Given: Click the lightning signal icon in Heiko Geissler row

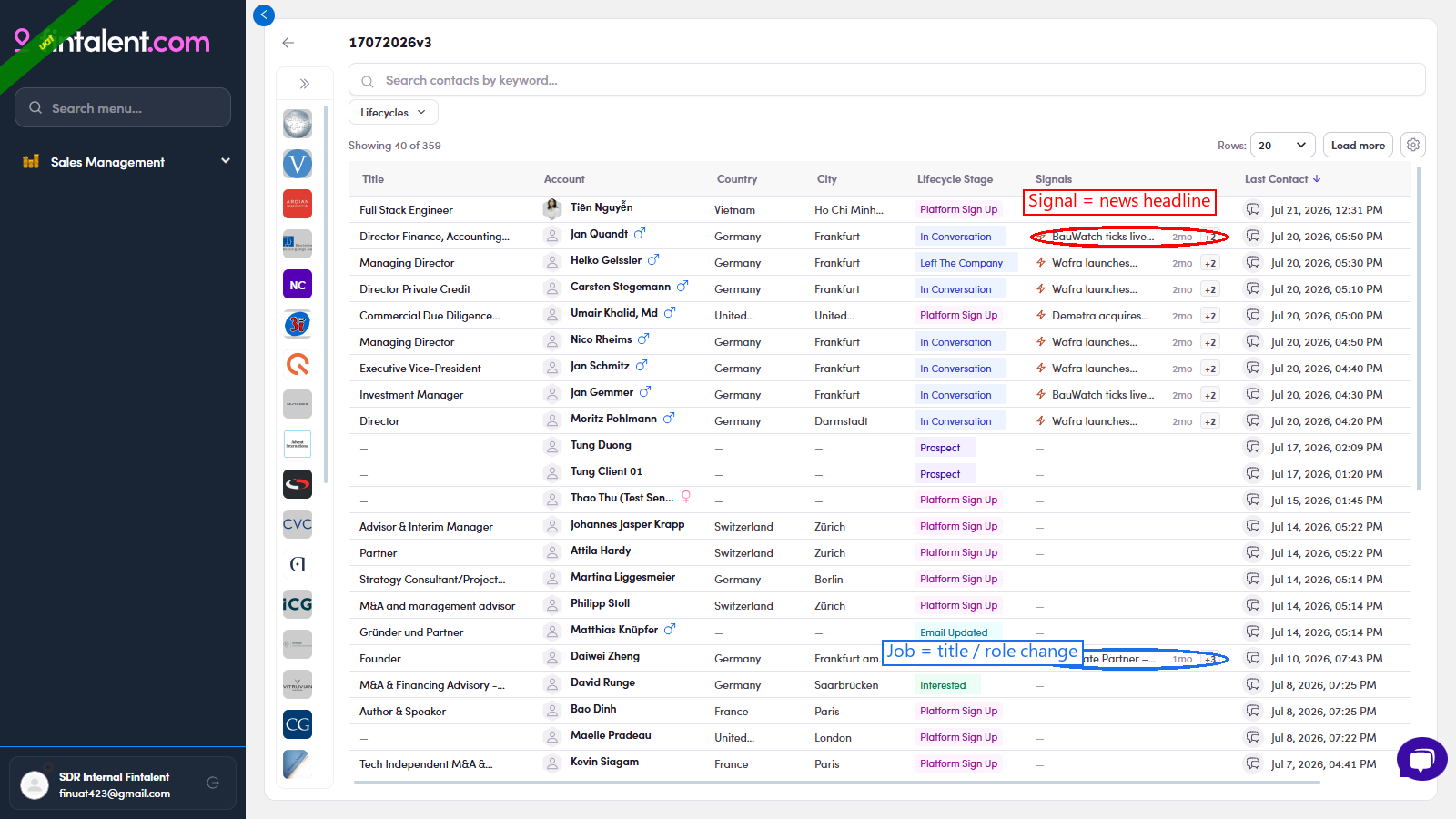Looking at the screenshot, I should tap(1041, 263).
